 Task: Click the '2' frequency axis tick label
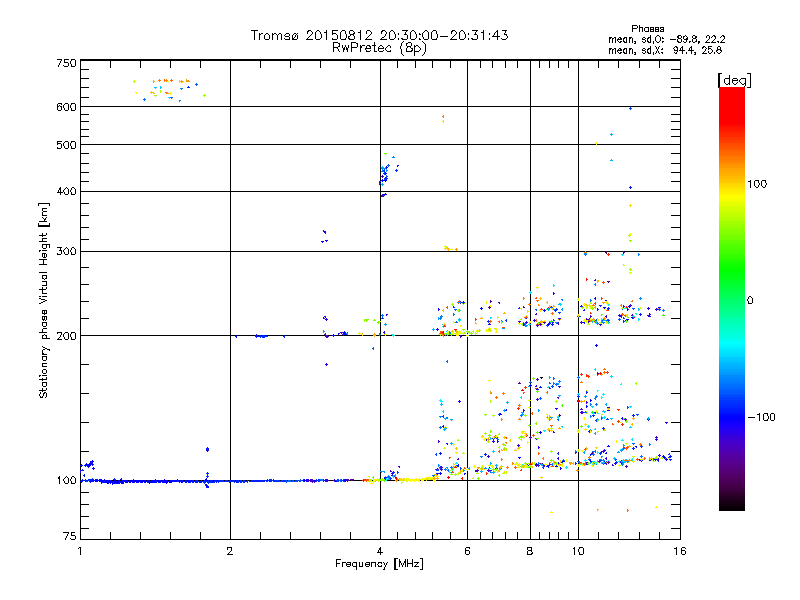tap(230, 551)
